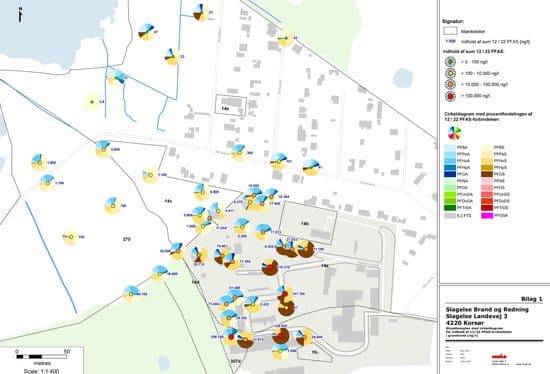
Task: Click parcel label '14b' on the map
Action: tap(305, 223)
